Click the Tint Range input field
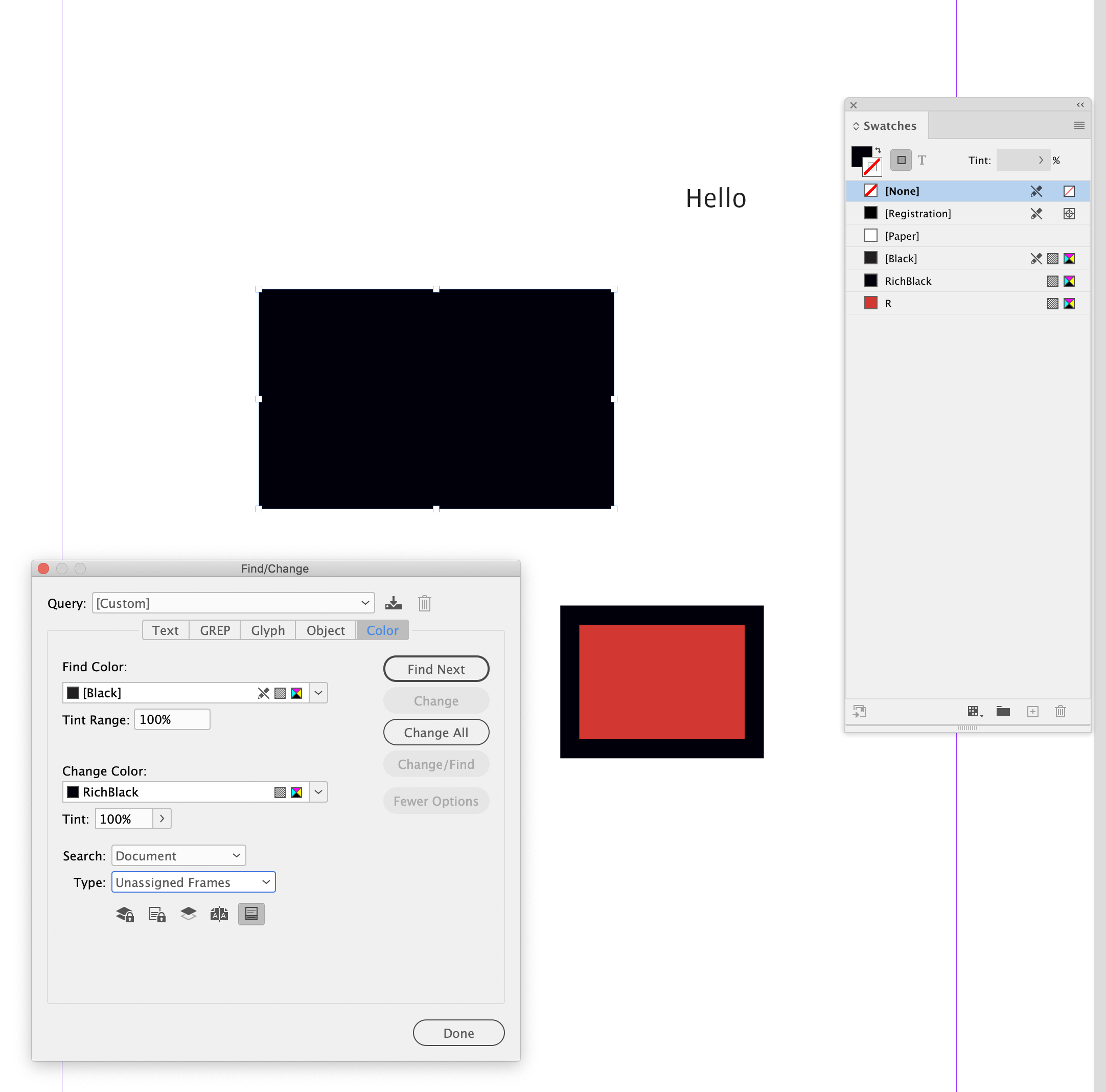This screenshot has width=1106, height=1092. click(171, 719)
